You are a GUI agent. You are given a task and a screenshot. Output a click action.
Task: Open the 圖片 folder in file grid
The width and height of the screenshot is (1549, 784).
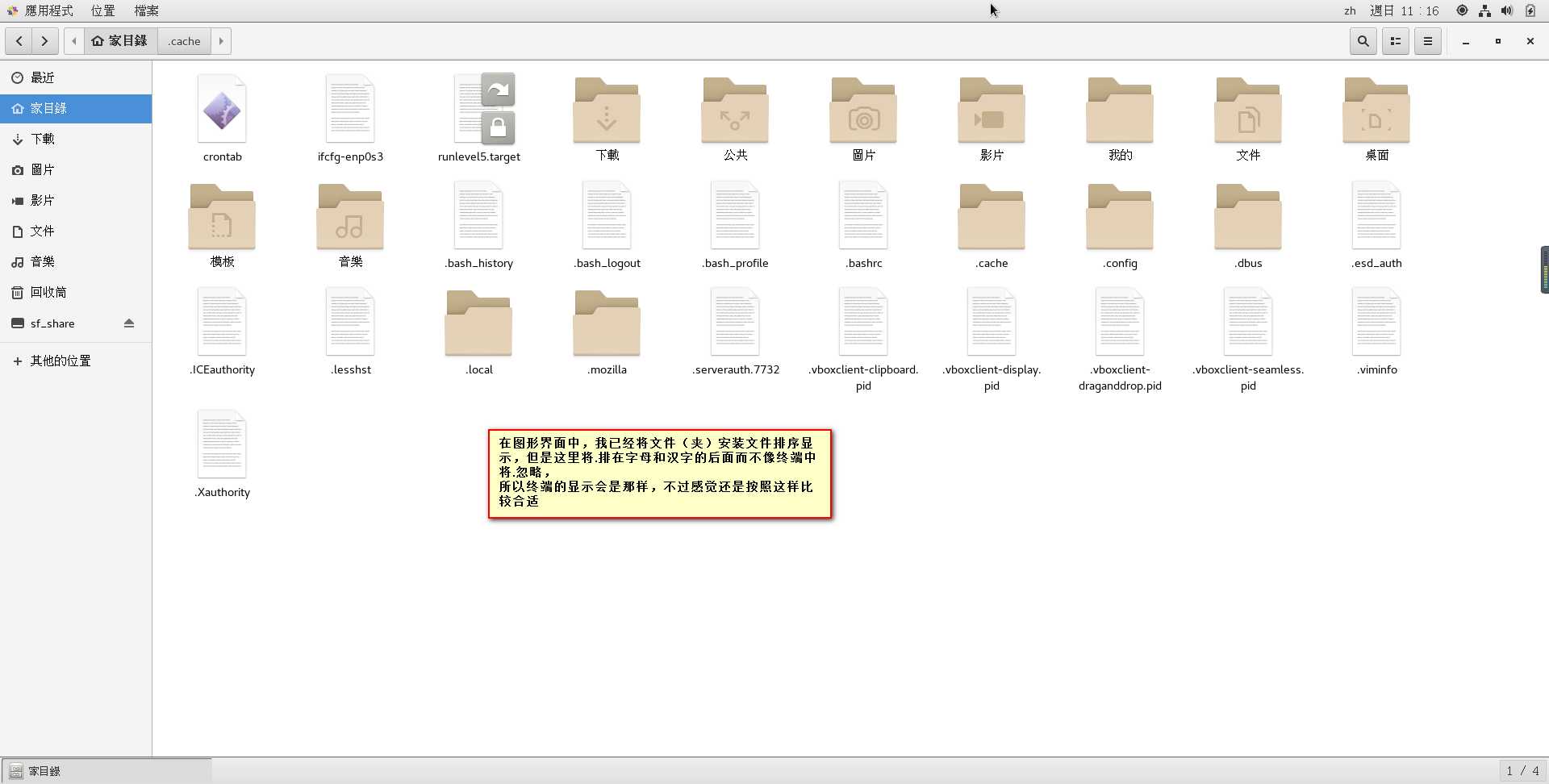tap(863, 111)
